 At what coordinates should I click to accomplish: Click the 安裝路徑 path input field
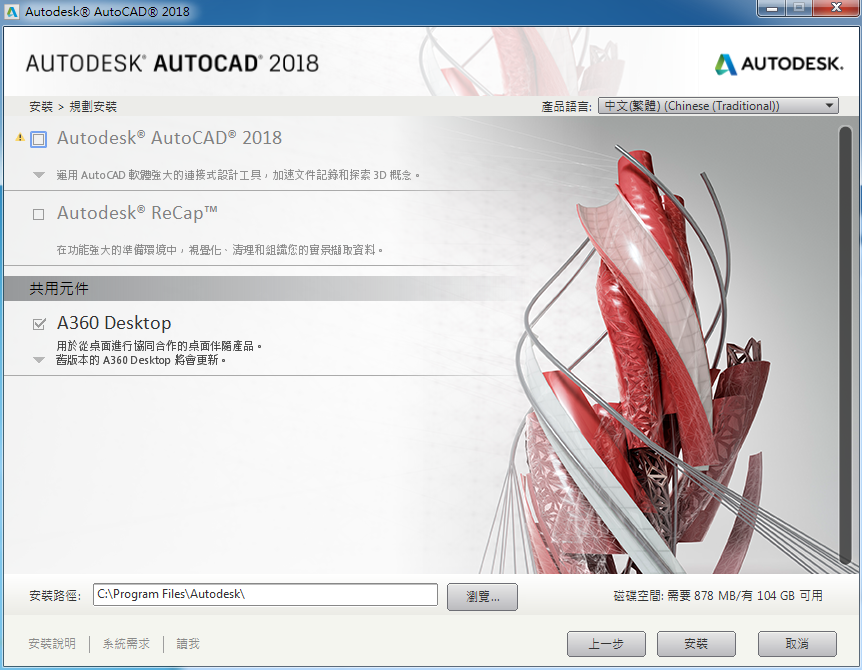click(266, 595)
